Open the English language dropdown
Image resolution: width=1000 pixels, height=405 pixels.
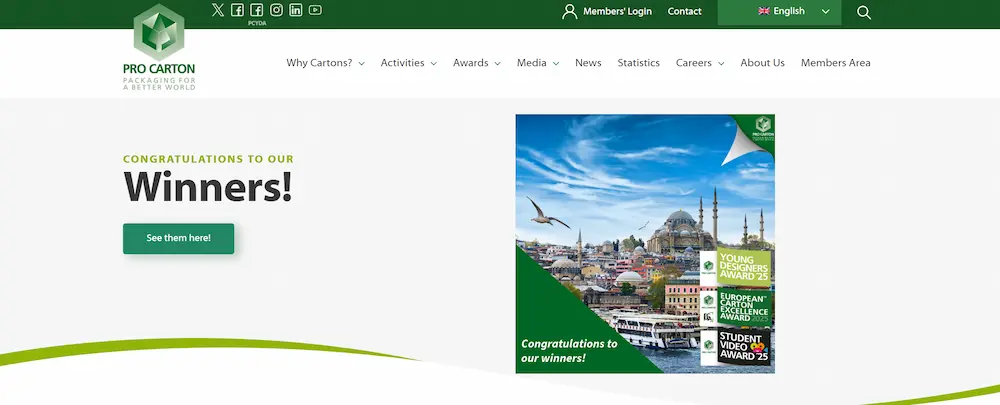click(x=779, y=11)
